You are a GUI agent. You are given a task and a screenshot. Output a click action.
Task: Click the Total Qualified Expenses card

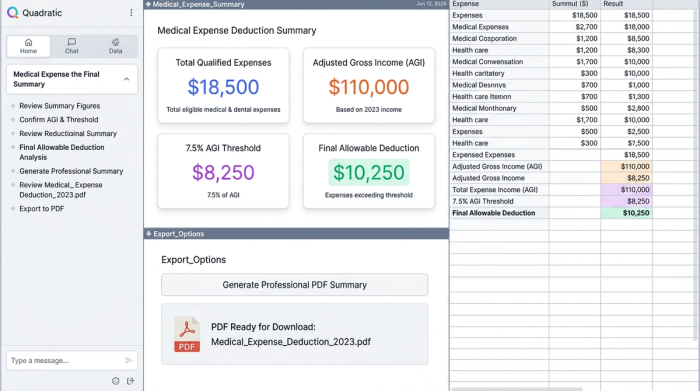click(x=223, y=85)
